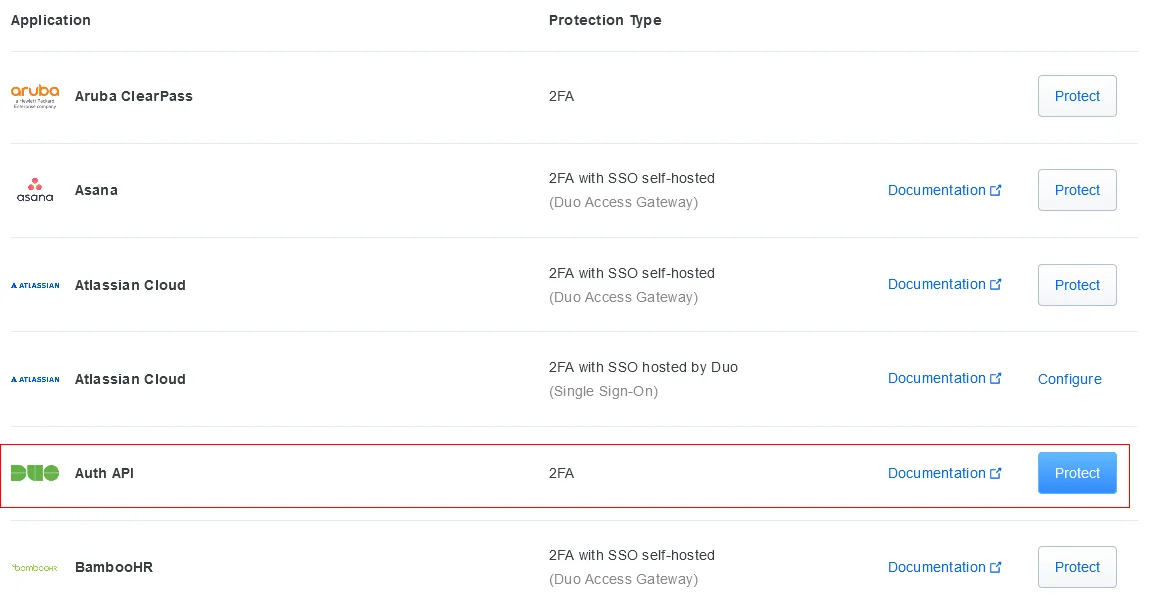Click the Asana application logo
This screenshot has height=607, width=1149.
[x=34, y=190]
